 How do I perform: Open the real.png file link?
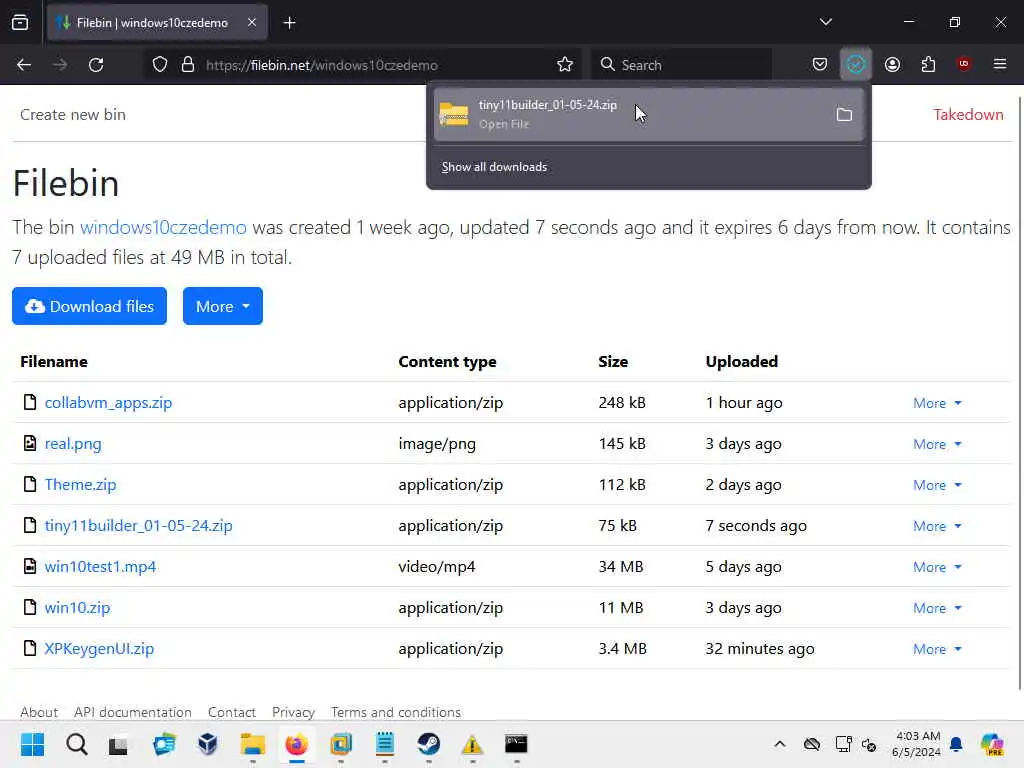tap(73, 444)
